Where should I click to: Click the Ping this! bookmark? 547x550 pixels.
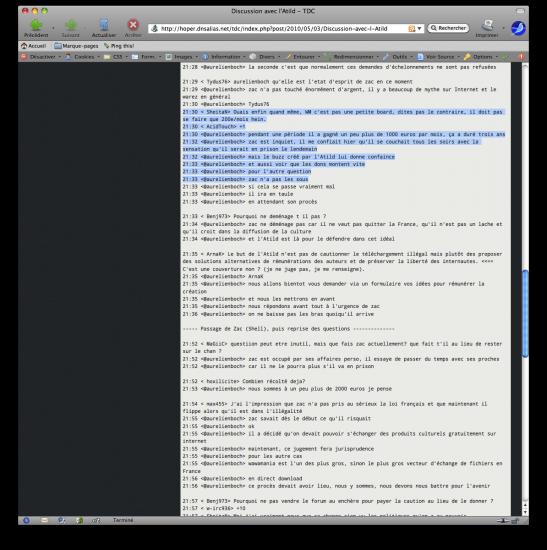pyautogui.click(x=119, y=46)
